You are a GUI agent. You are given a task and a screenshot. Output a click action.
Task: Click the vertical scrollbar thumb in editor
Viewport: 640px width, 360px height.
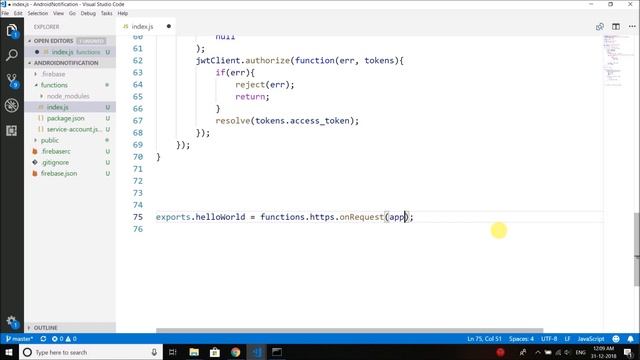(x=637, y=249)
